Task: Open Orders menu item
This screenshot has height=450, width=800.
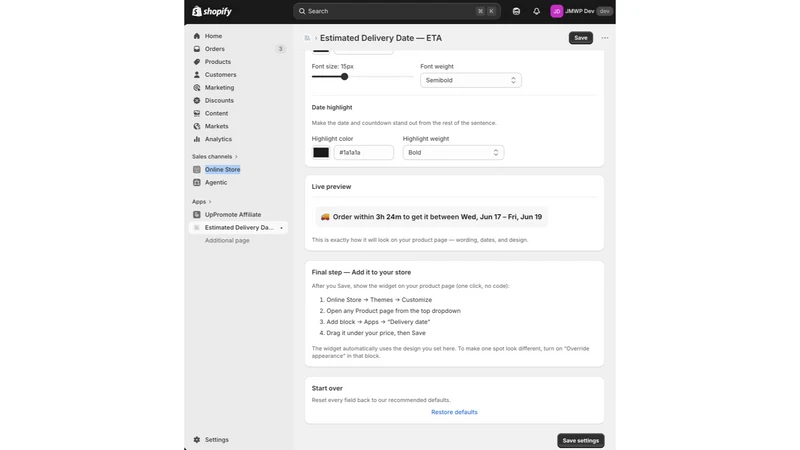Action: [x=215, y=49]
